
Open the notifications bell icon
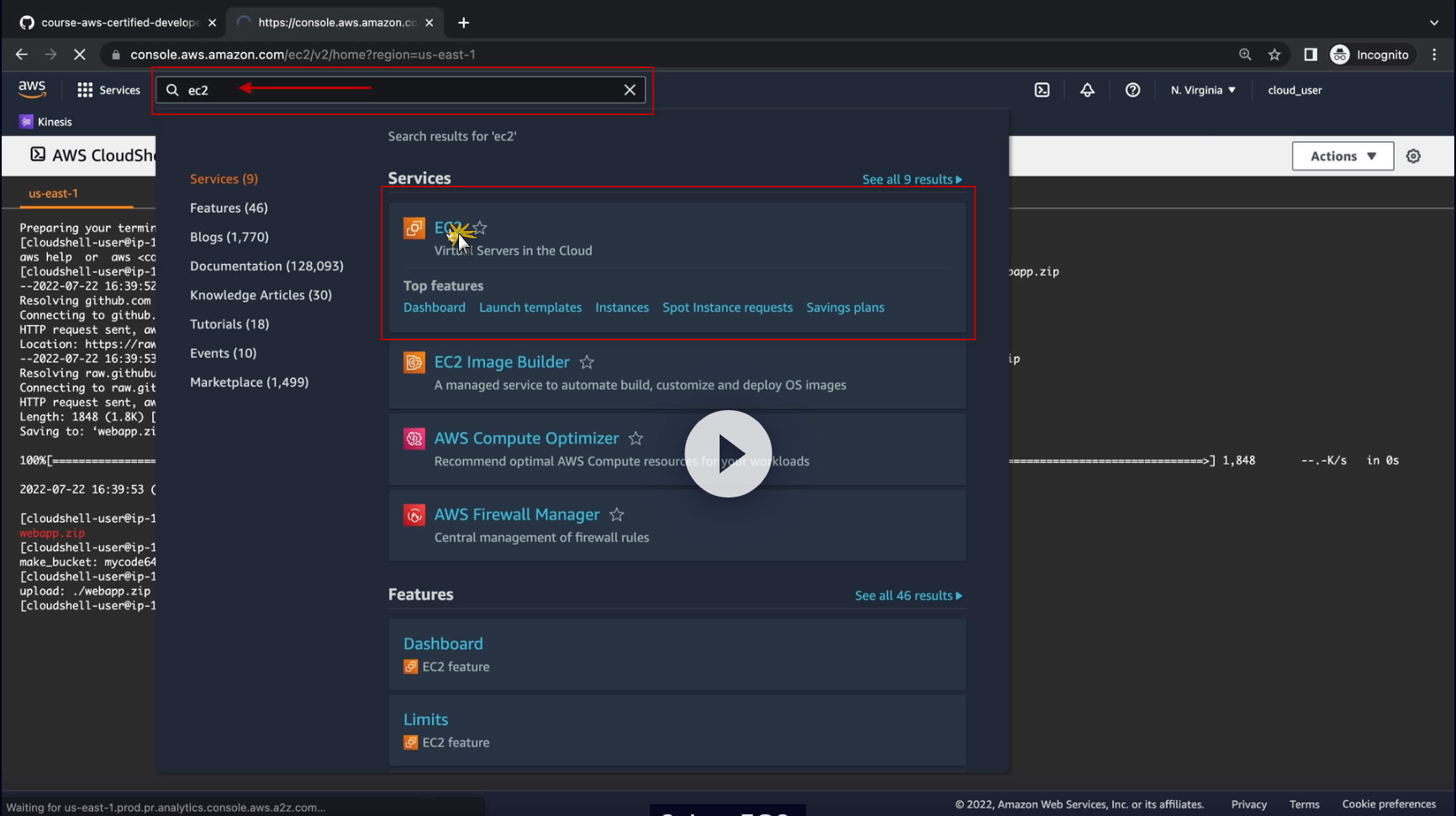click(1087, 90)
